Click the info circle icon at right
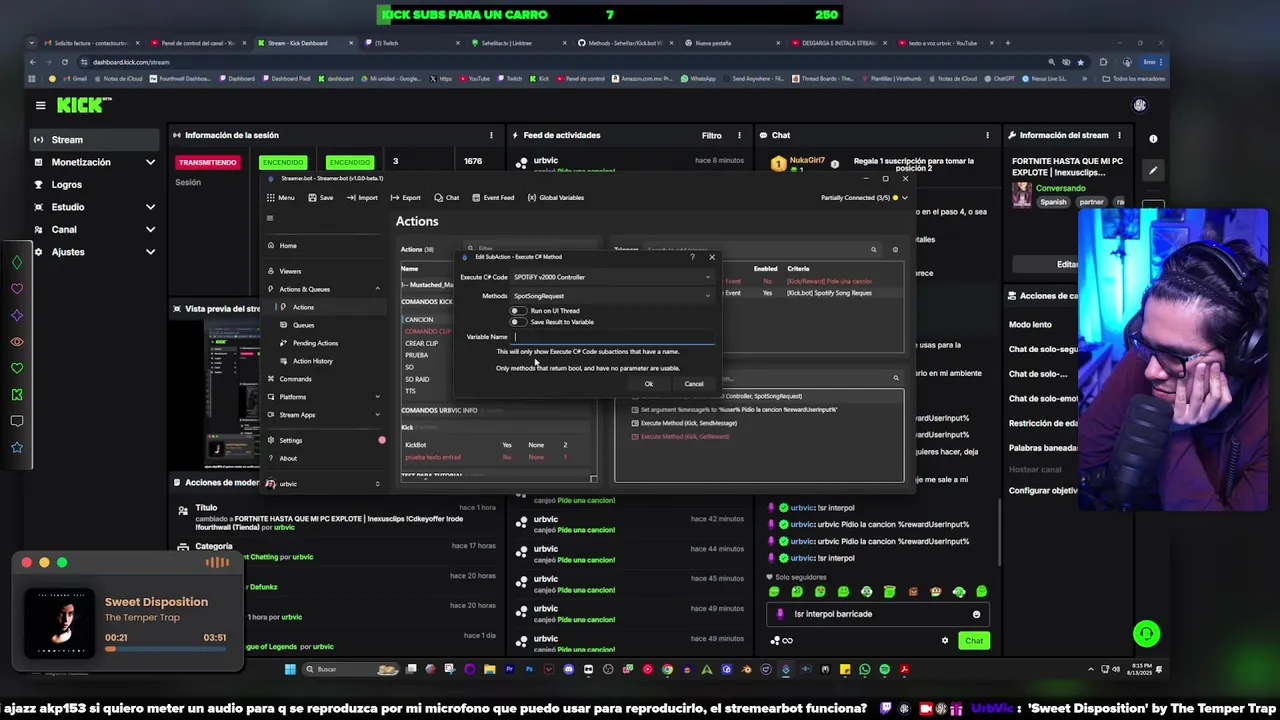Image resolution: width=1280 pixels, height=720 pixels. point(1153,139)
